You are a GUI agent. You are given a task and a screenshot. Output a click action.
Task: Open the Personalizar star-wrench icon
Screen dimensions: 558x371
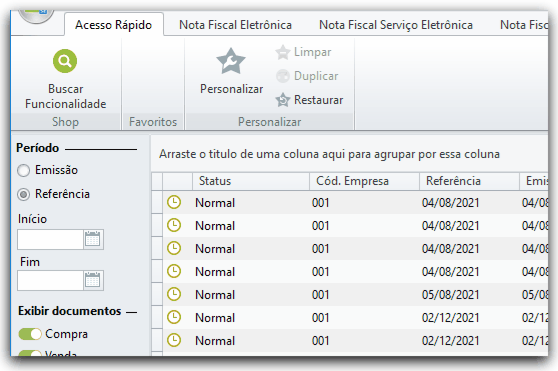(x=231, y=61)
